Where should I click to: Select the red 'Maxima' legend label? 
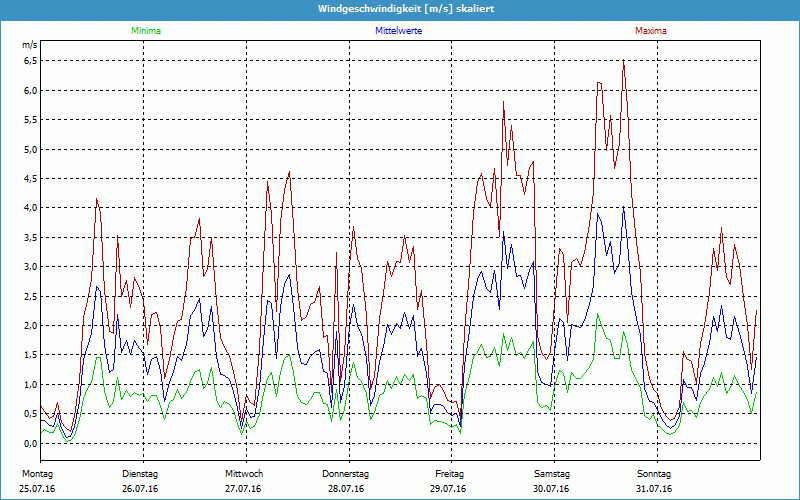click(651, 31)
